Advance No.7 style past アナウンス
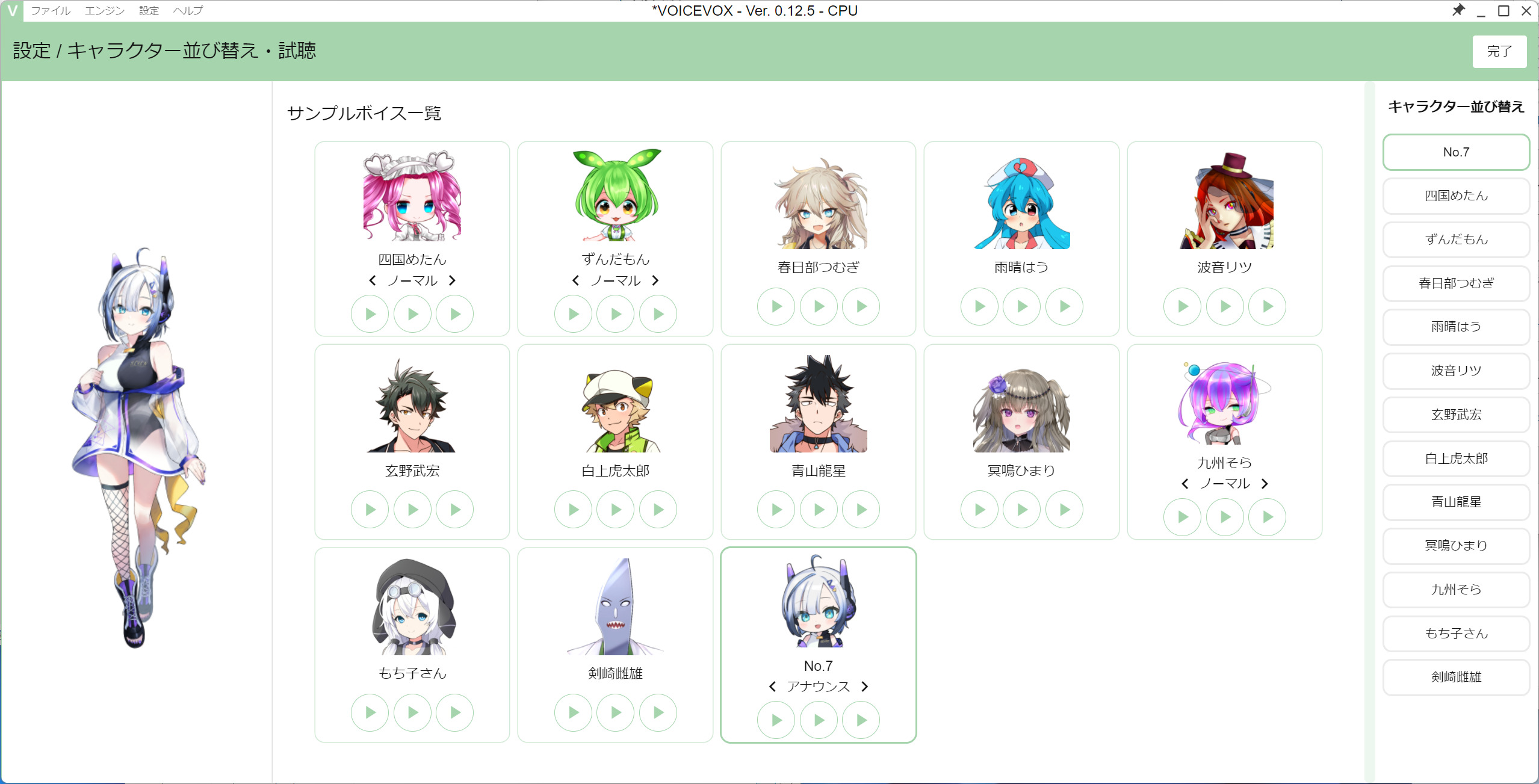 pyautogui.click(x=864, y=687)
